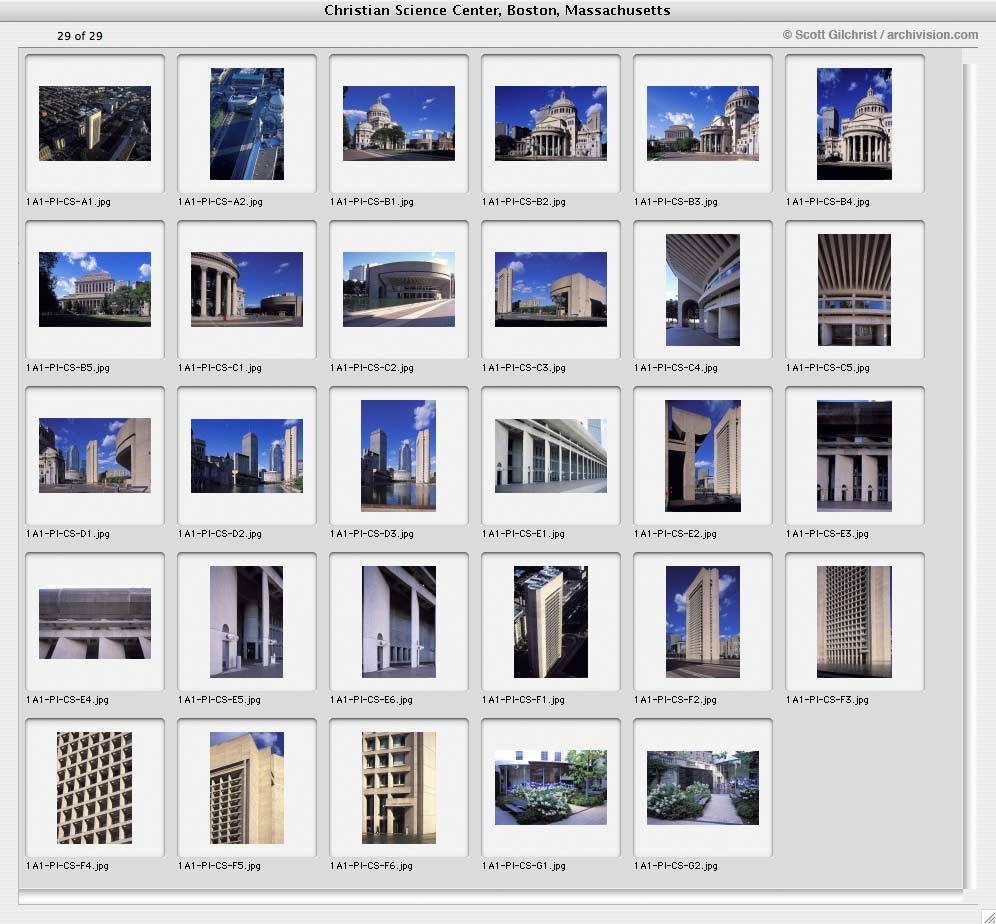Click thumbnail 1A1-PI-CS-F3.jpg
The height and width of the screenshot is (924, 996).
click(854, 622)
